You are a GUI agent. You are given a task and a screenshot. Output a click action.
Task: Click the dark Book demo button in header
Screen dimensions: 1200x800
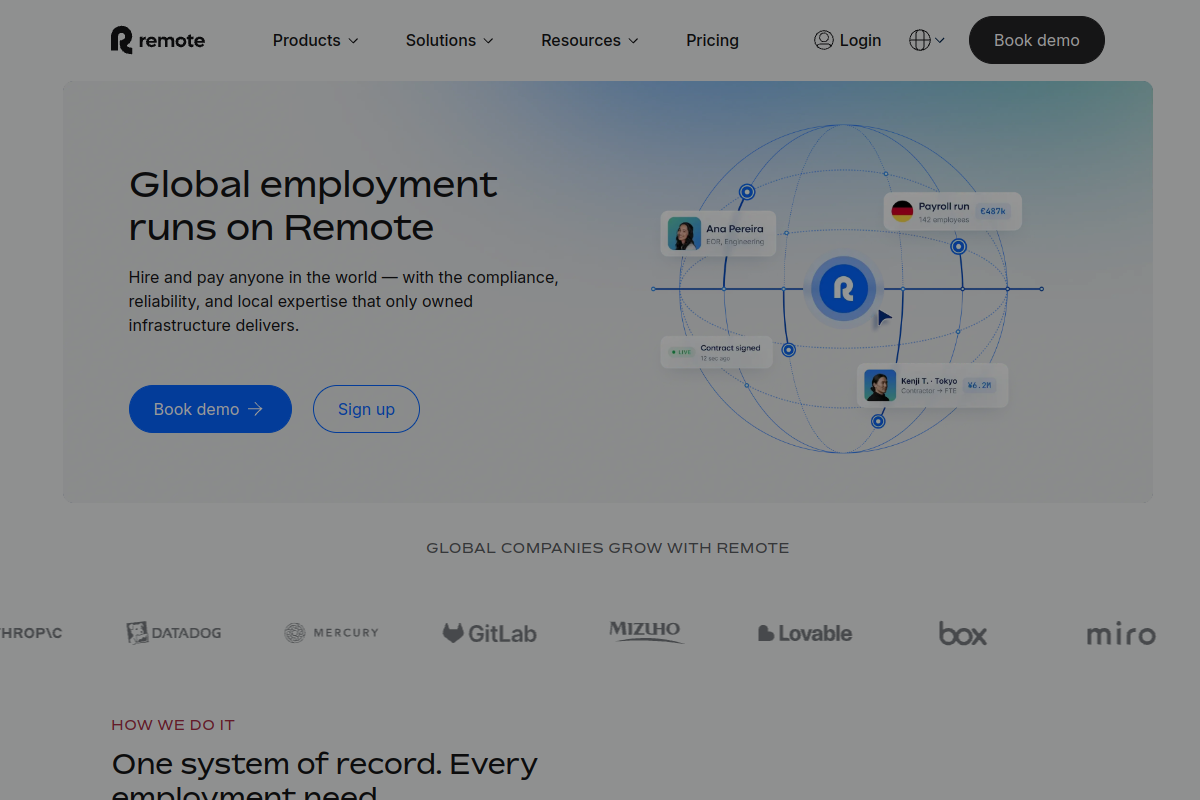1036,40
